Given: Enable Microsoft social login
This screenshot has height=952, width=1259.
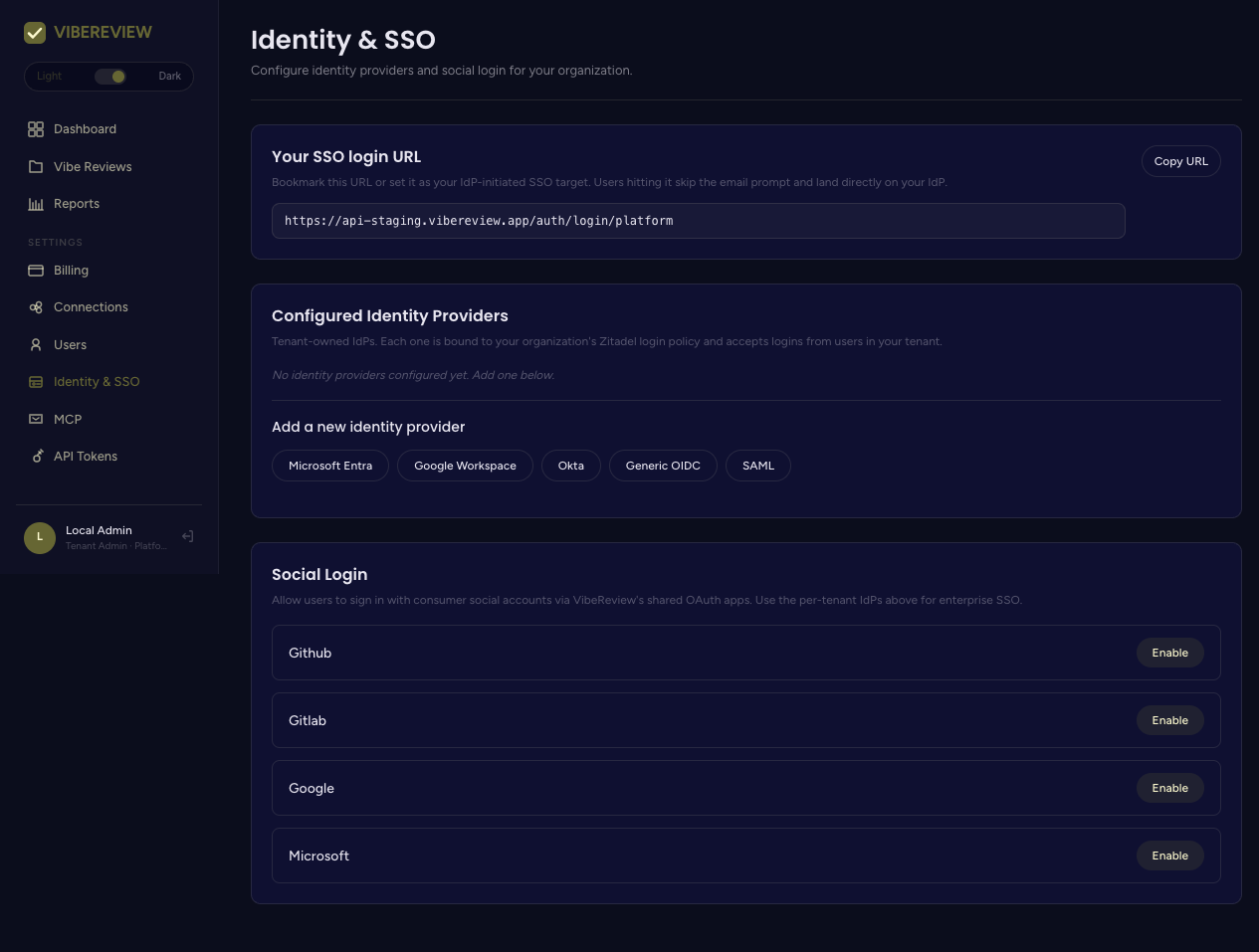Looking at the screenshot, I should click(1170, 856).
